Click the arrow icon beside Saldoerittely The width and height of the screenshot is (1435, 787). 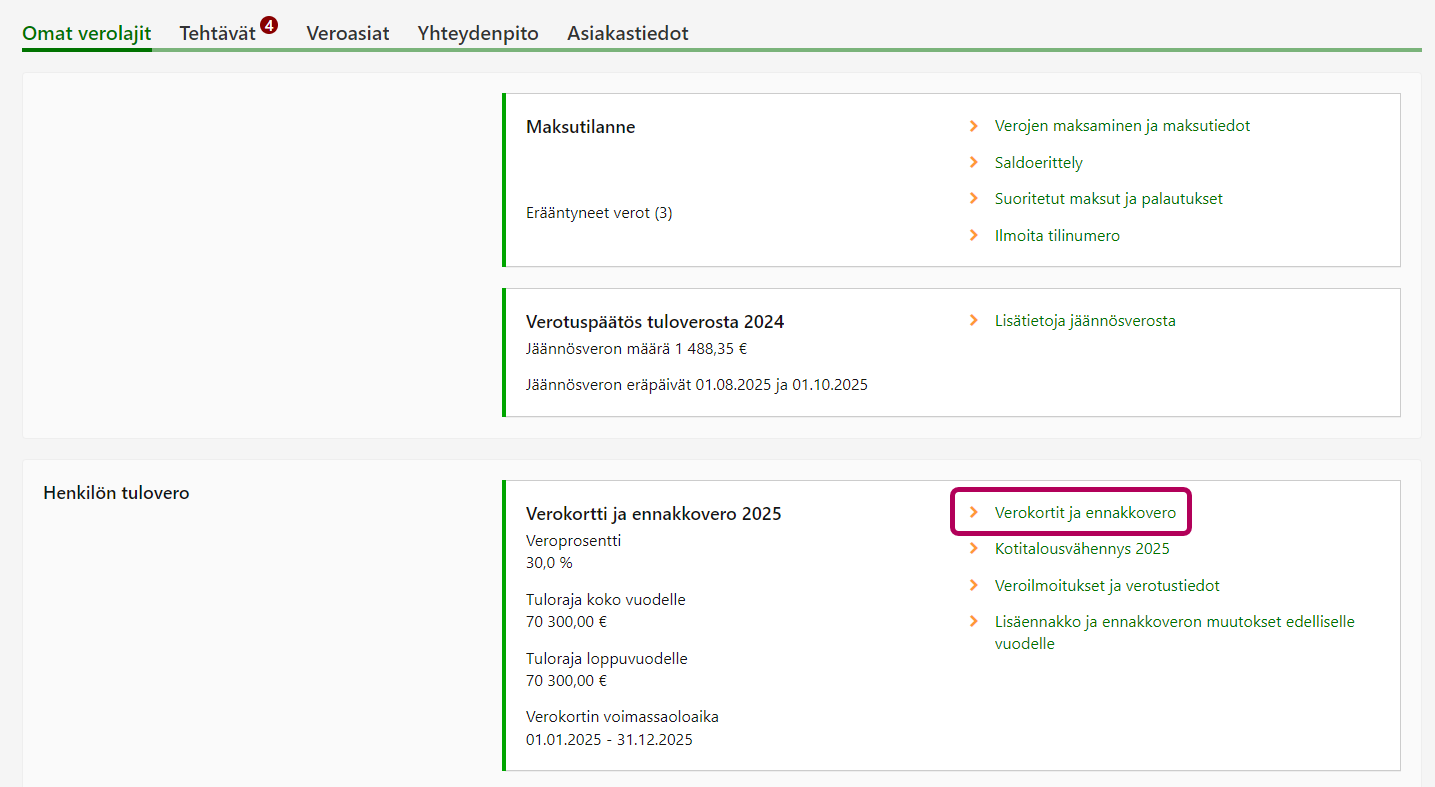point(973,162)
